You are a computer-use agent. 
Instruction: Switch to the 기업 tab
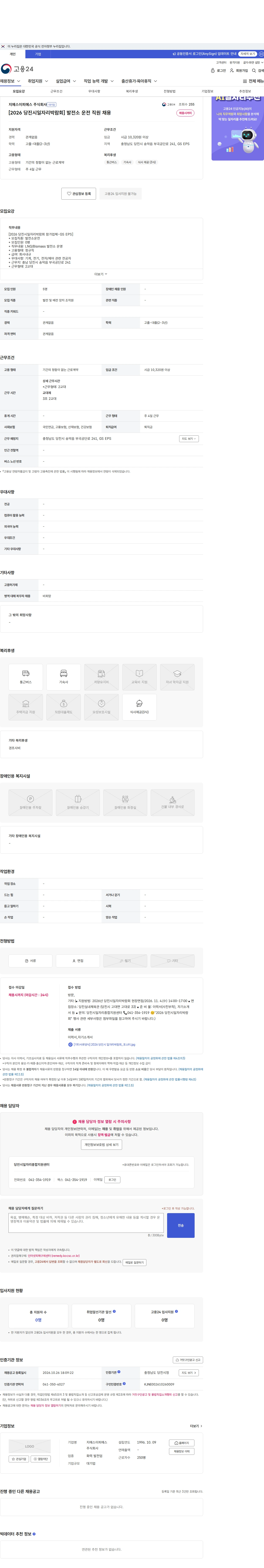pyautogui.click(x=38, y=54)
